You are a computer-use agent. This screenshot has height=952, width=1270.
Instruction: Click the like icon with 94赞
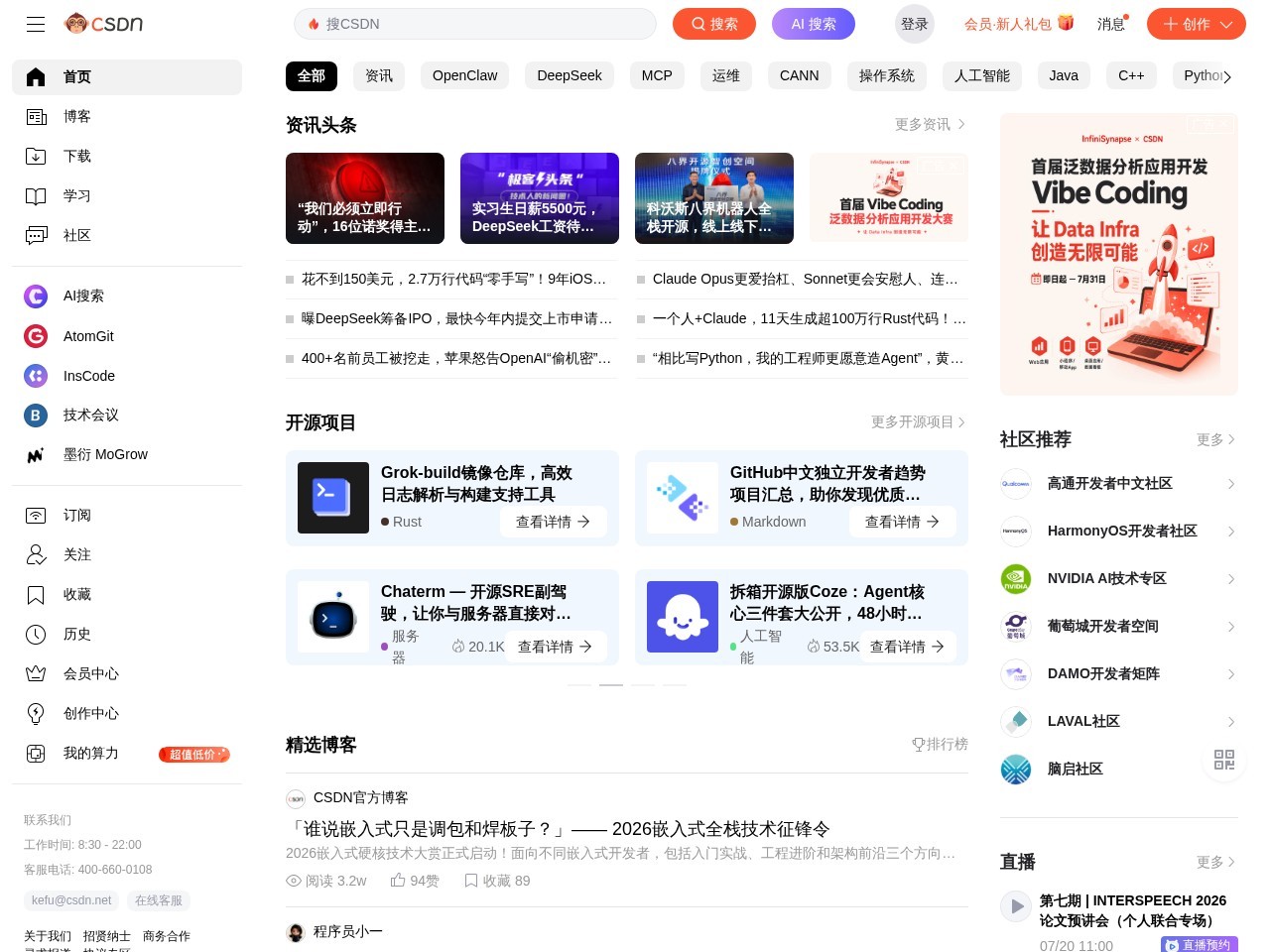pyautogui.click(x=398, y=880)
